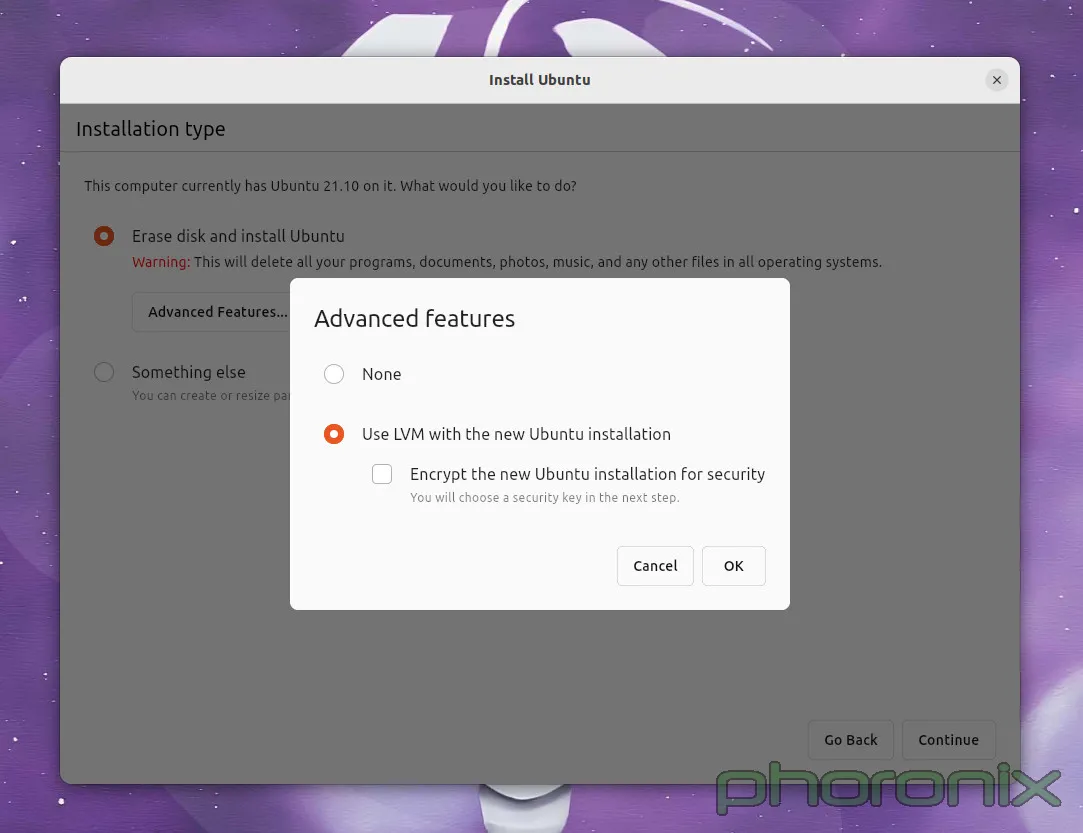Click the Advanced features dialog heading
Viewport: 1083px width, 833px height.
(x=414, y=318)
